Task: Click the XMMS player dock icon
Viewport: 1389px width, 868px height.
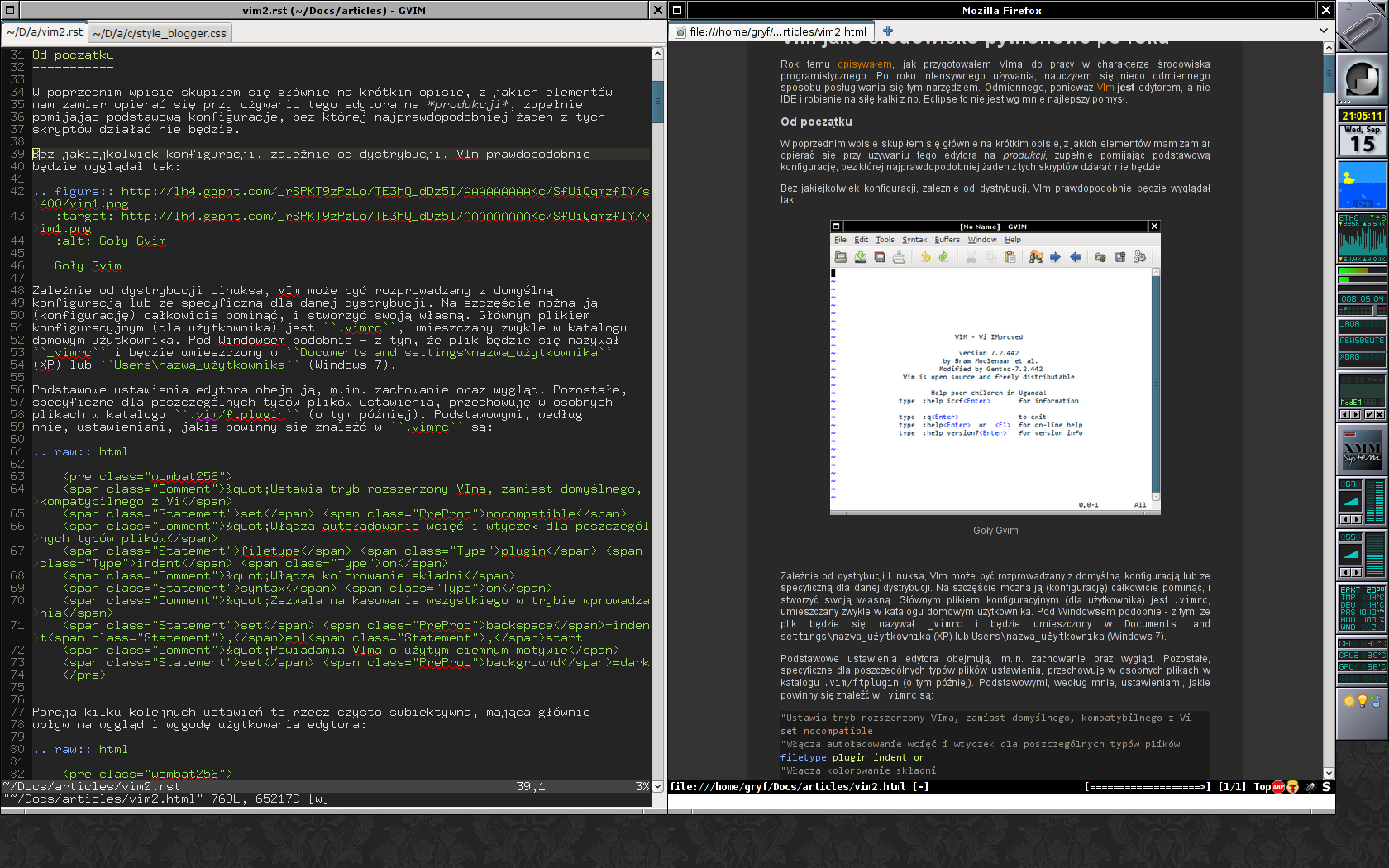Action: coord(1362,450)
